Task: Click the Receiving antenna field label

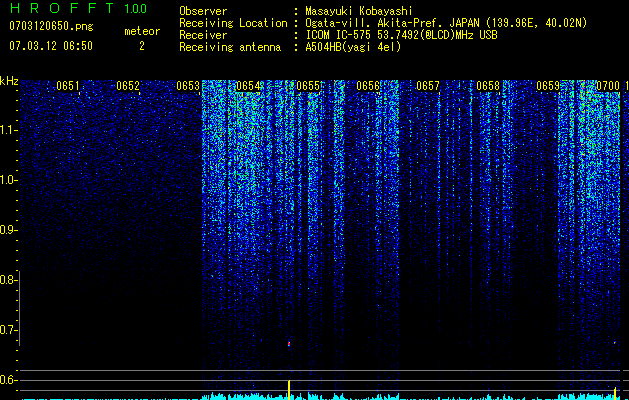Action: (x=230, y=47)
